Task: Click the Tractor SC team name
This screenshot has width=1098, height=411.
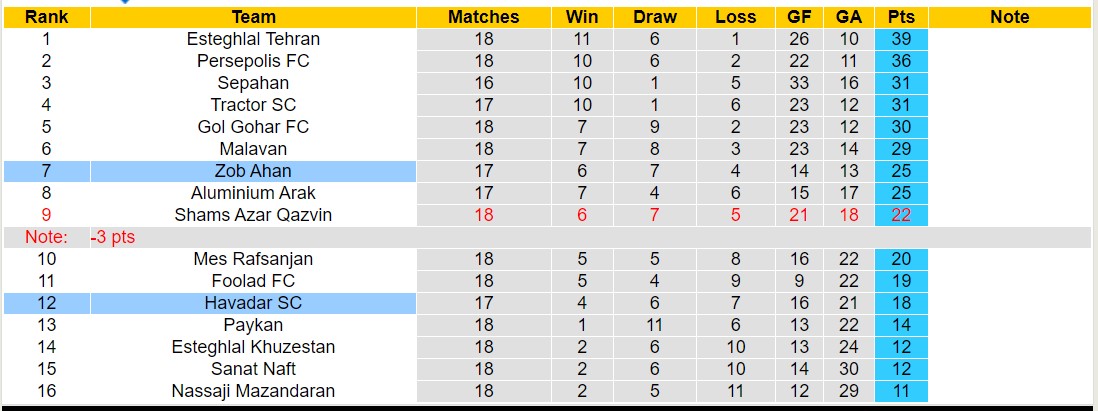Action: point(253,105)
